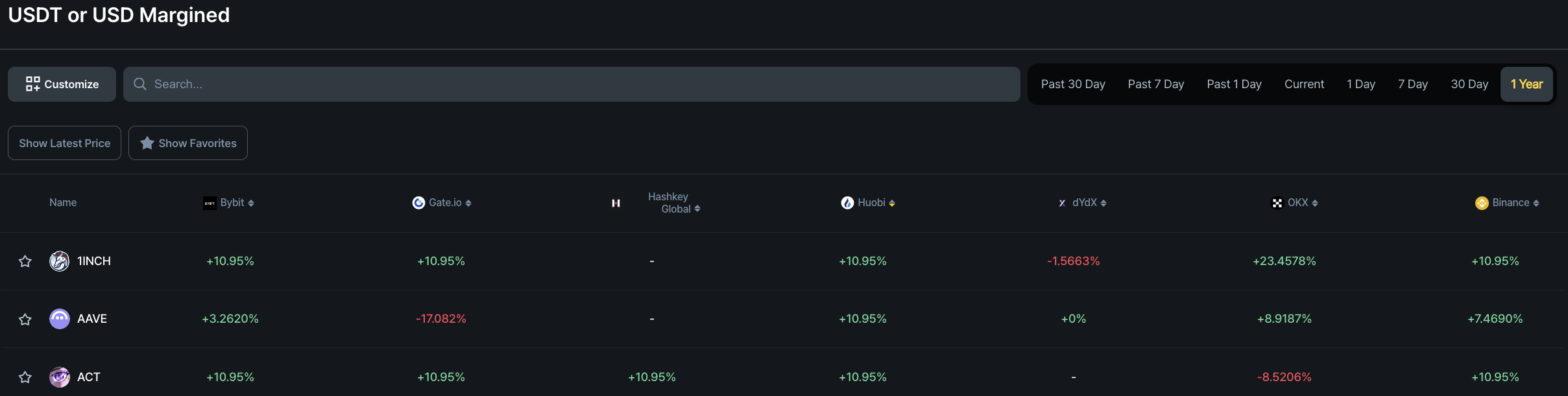Viewport: 1568px width, 396px height.
Task: Click the 1INCH coin logo
Action: point(59,261)
